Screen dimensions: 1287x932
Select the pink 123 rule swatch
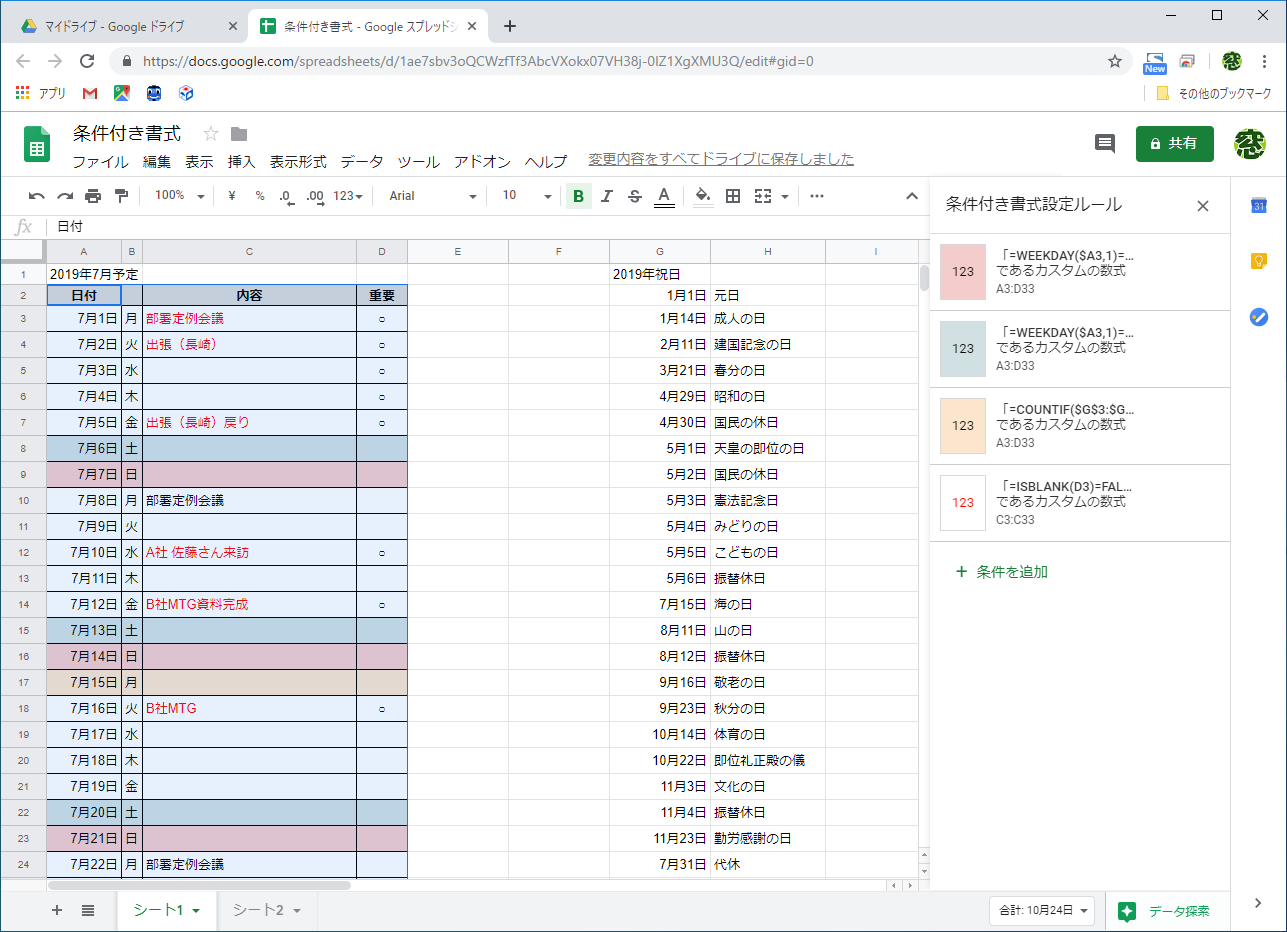[x=963, y=272]
